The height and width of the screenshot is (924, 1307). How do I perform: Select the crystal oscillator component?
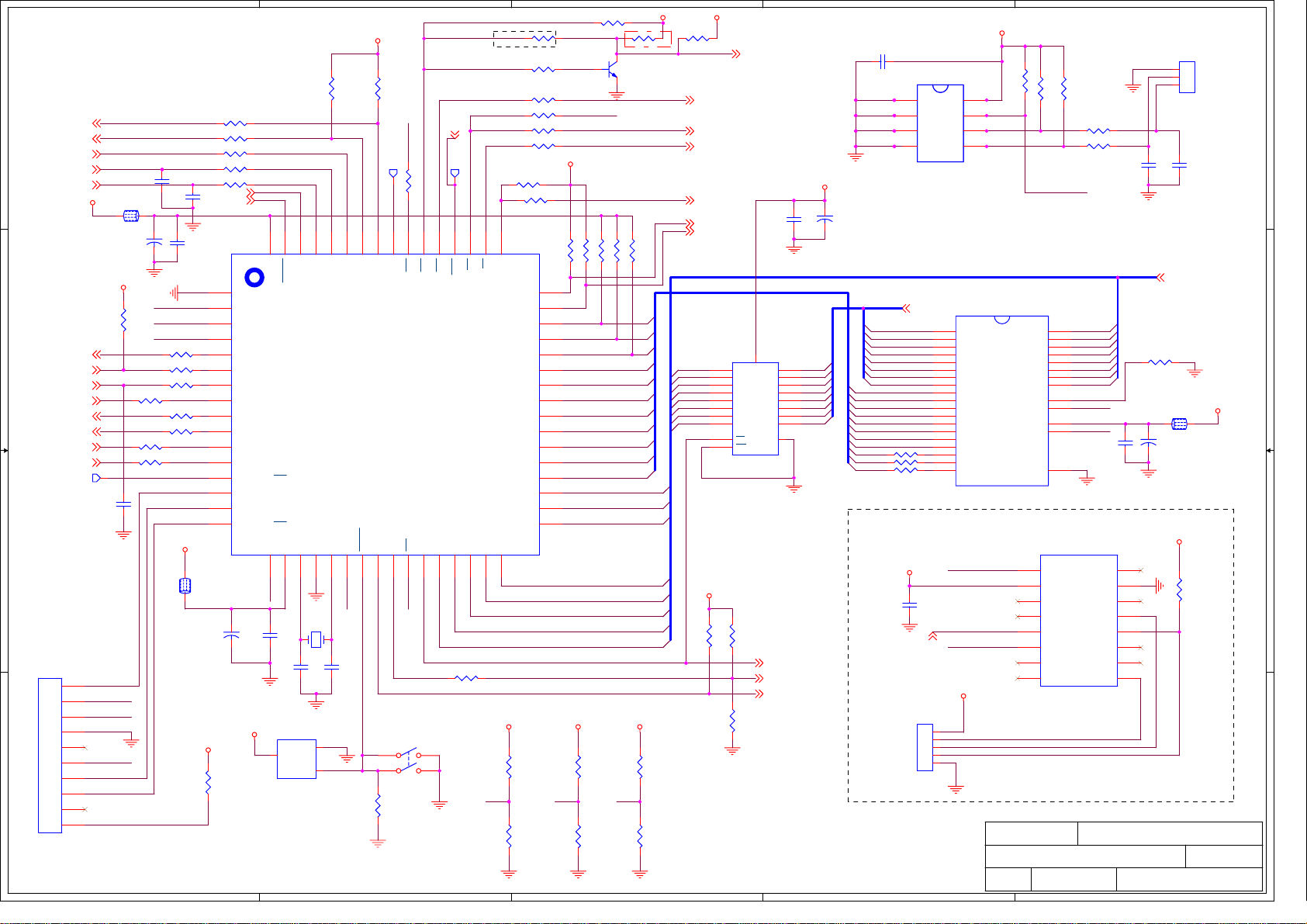[x=316, y=640]
